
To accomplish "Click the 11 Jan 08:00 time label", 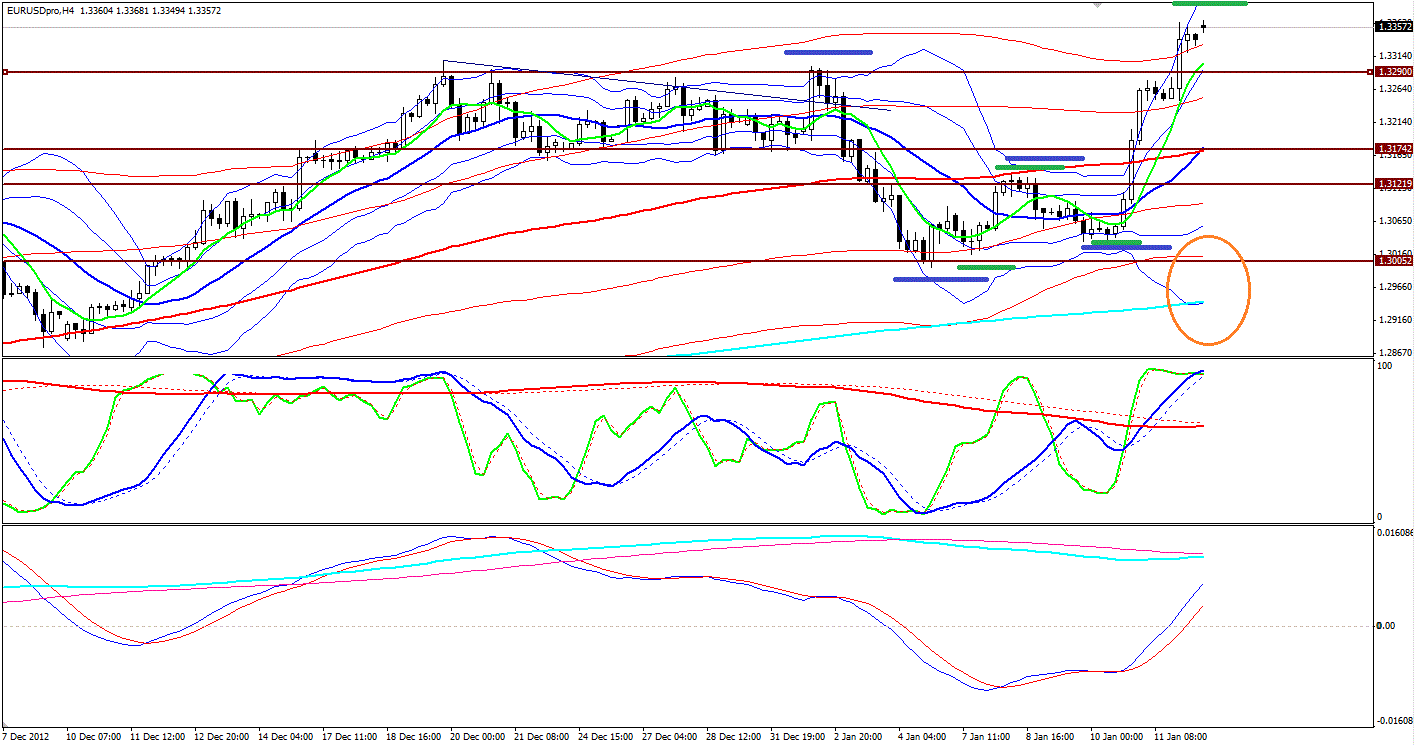I will coord(1183,736).
